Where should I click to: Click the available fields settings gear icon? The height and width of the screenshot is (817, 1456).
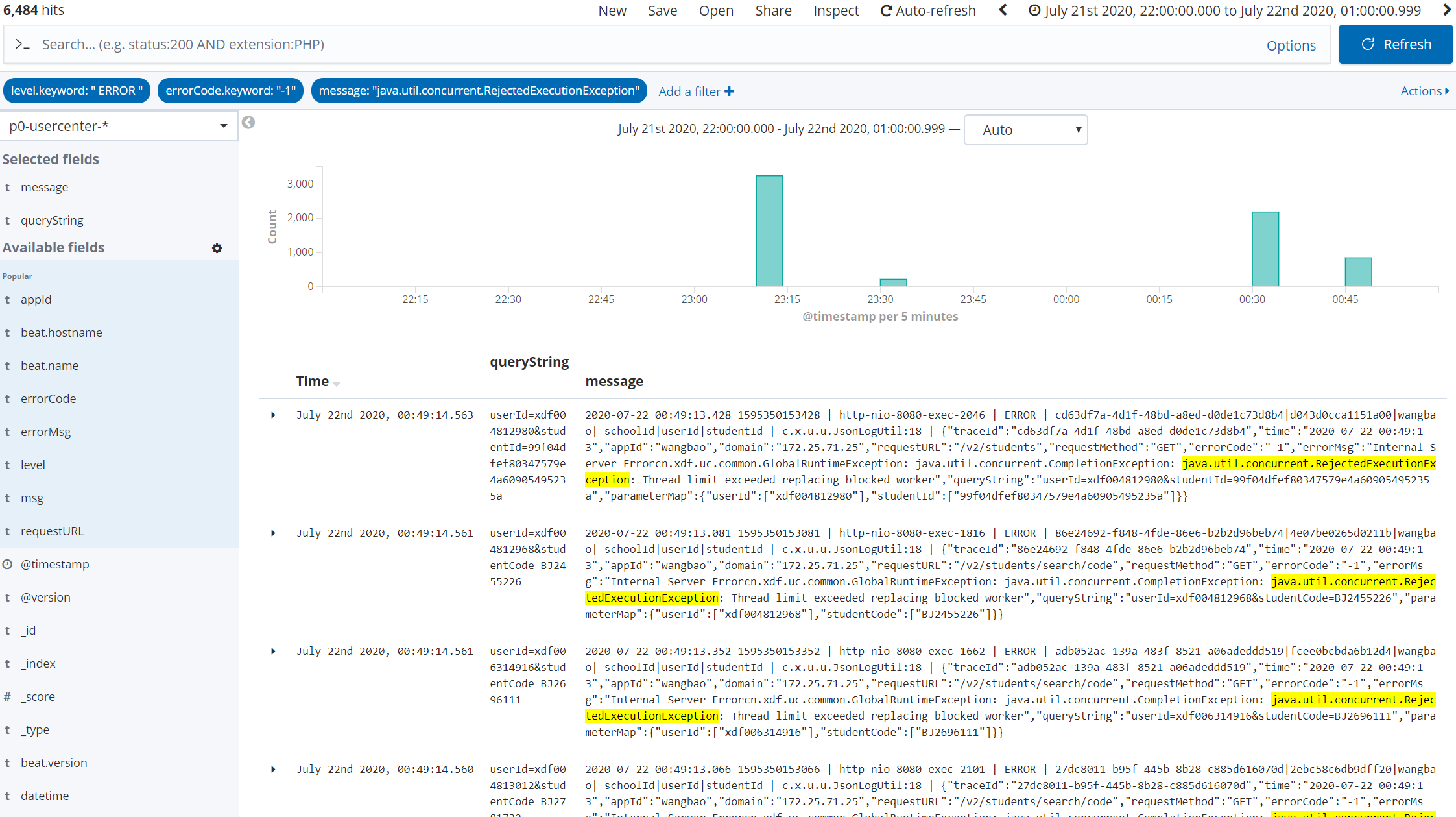(x=217, y=248)
